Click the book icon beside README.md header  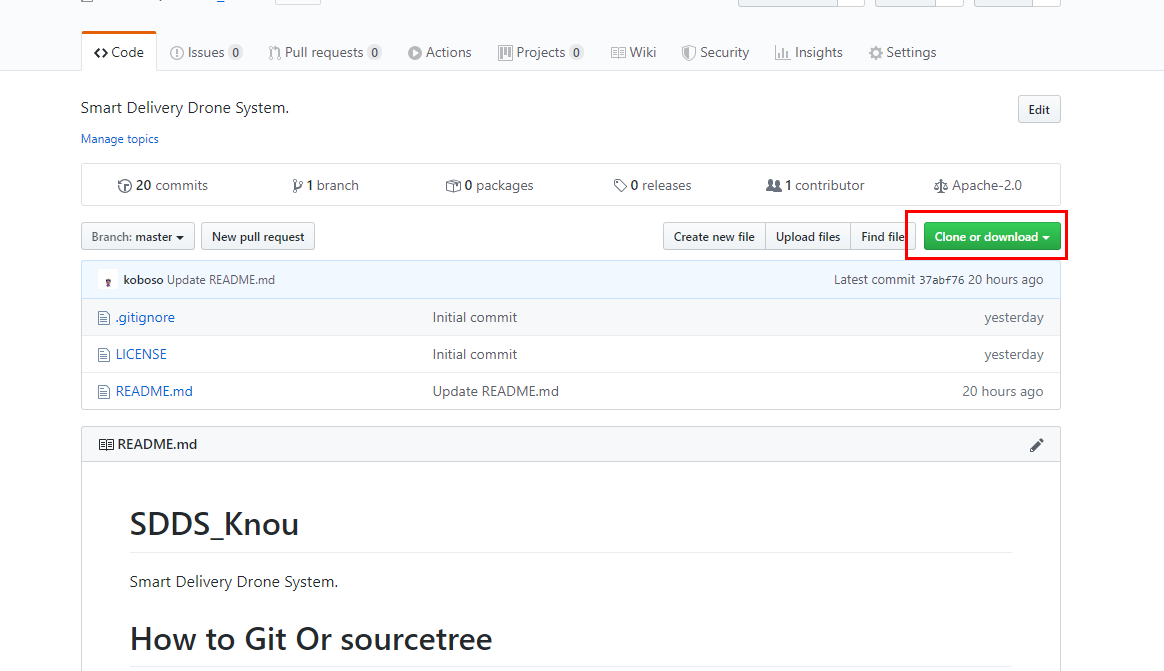pyautogui.click(x=106, y=445)
